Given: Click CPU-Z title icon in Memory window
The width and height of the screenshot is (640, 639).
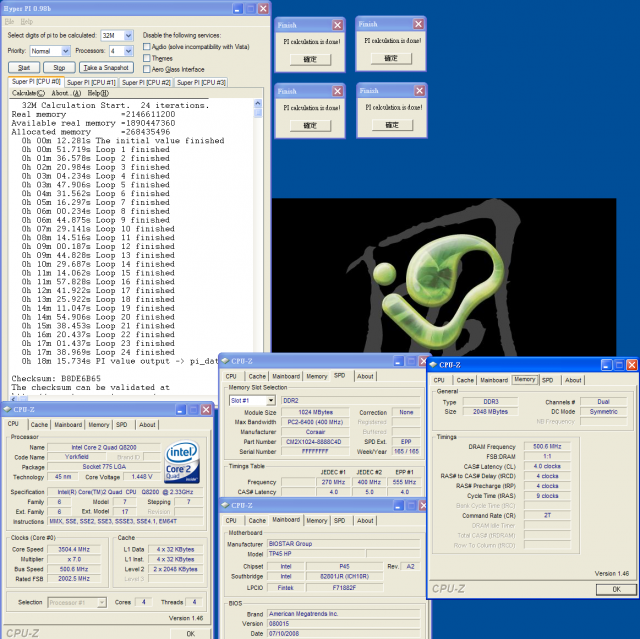Looking at the screenshot, I should click(x=433, y=365).
